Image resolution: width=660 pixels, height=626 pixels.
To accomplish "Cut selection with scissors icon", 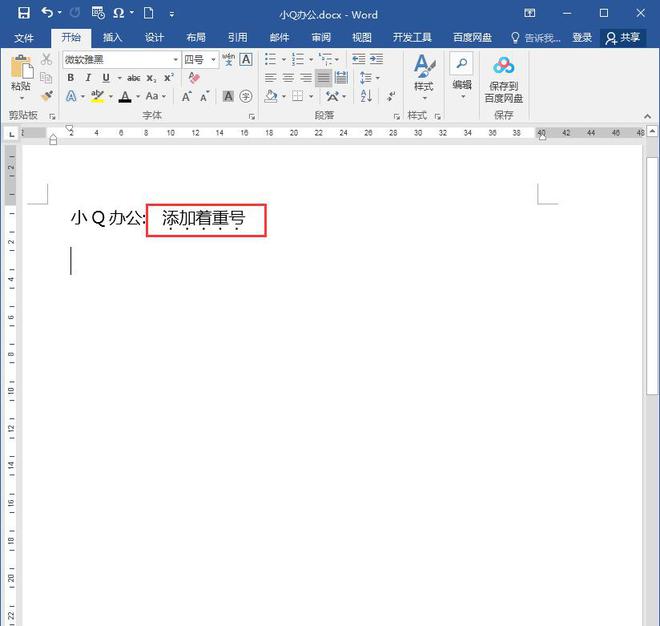I will (x=46, y=59).
